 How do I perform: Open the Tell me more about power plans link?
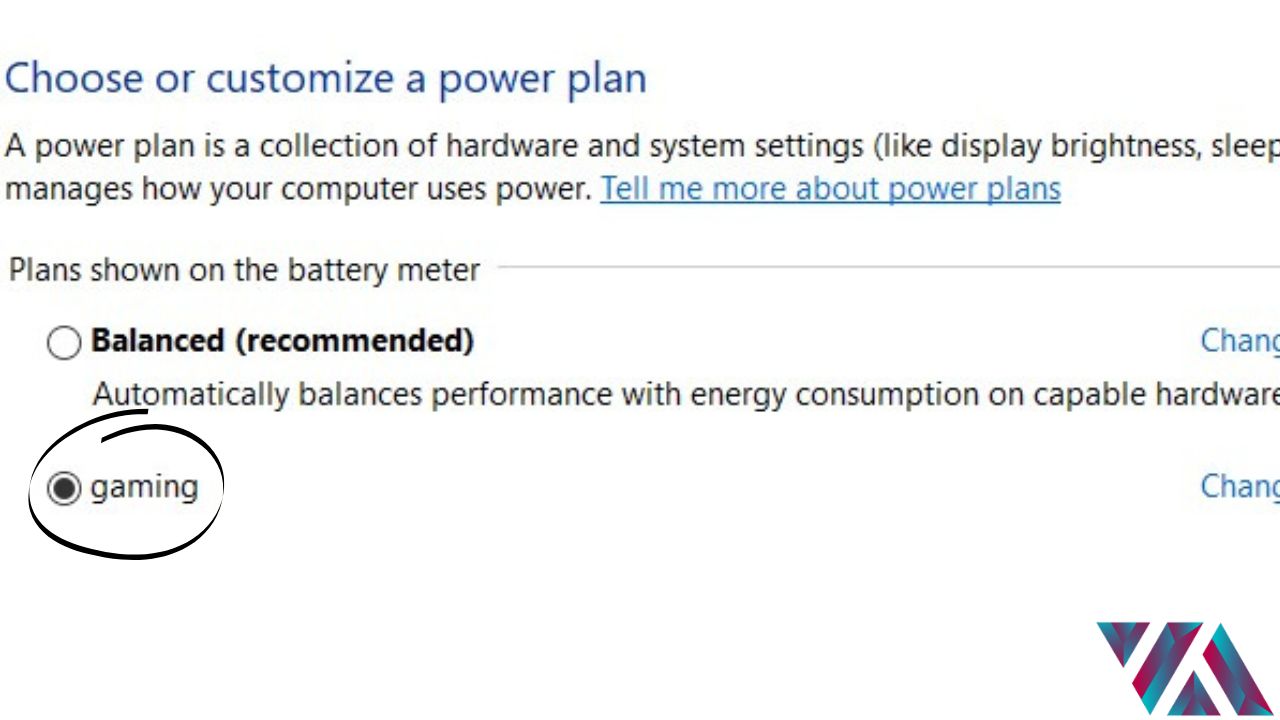830,188
